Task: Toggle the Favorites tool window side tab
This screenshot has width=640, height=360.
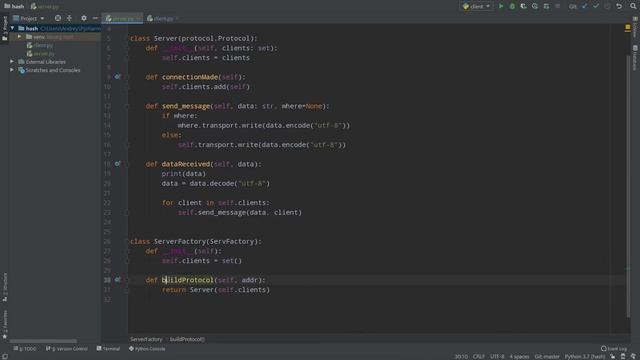Action: [5, 324]
